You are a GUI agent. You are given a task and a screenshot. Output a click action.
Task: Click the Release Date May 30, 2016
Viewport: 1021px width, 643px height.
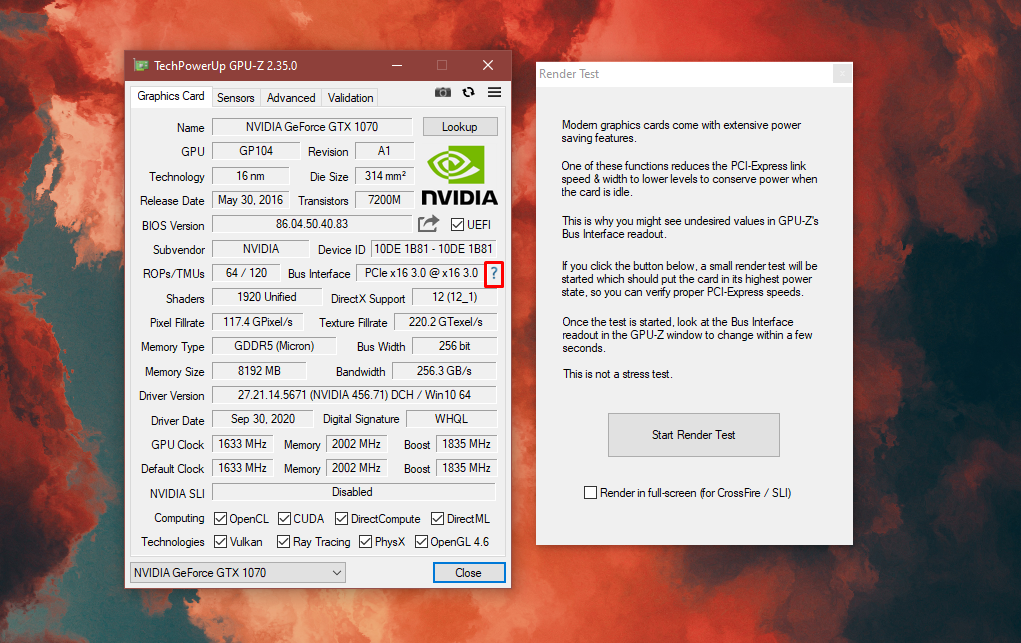(x=250, y=200)
